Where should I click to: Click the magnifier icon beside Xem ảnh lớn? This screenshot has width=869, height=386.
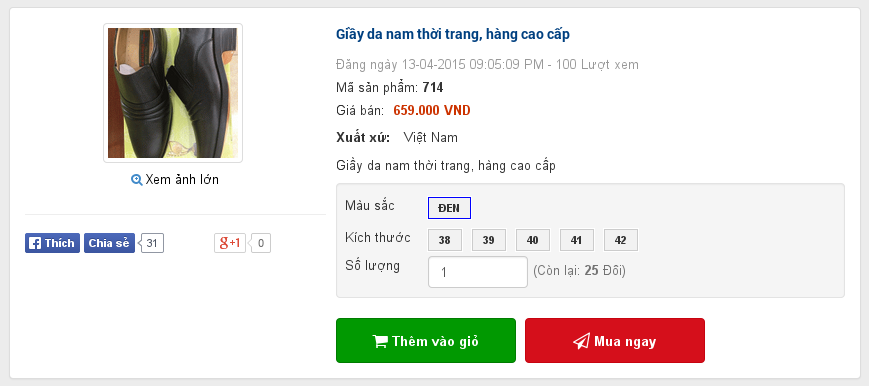[136, 180]
